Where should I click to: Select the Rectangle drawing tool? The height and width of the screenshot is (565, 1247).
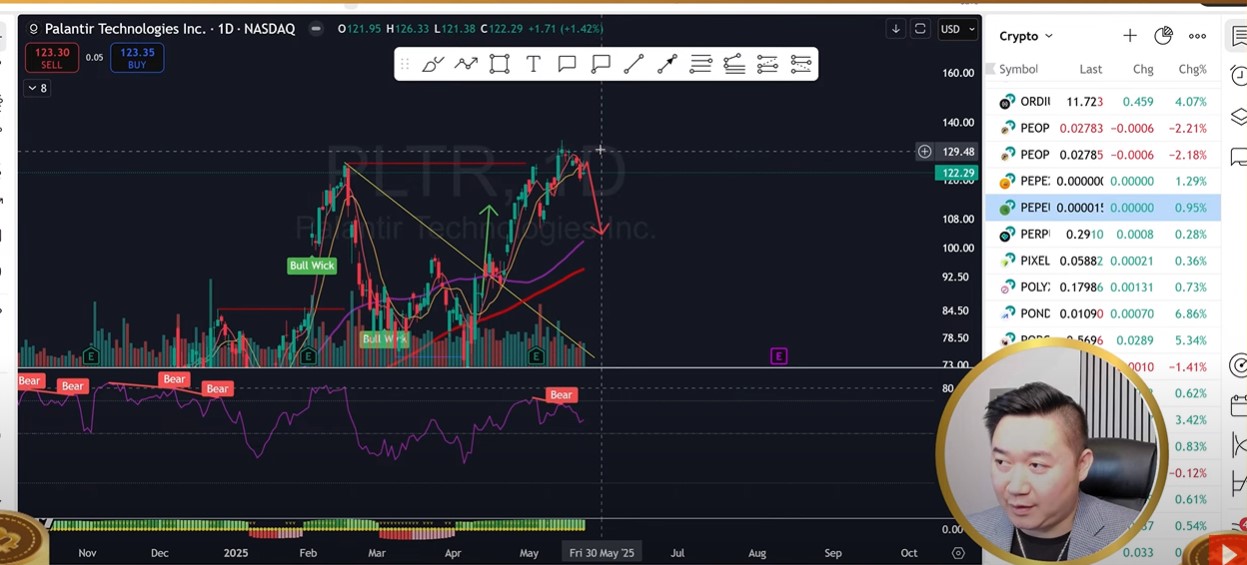click(x=499, y=64)
